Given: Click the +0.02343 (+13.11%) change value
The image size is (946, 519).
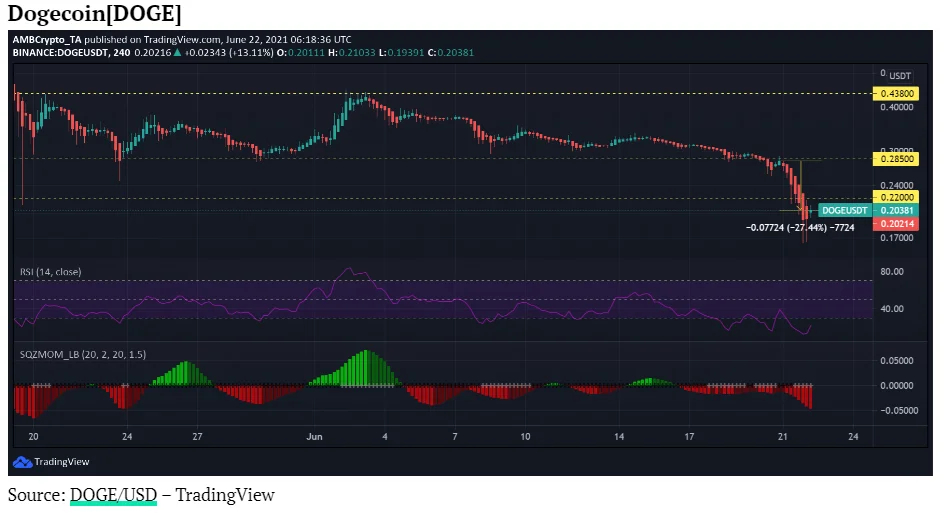Looking at the screenshot, I should (x=229, y=53).
